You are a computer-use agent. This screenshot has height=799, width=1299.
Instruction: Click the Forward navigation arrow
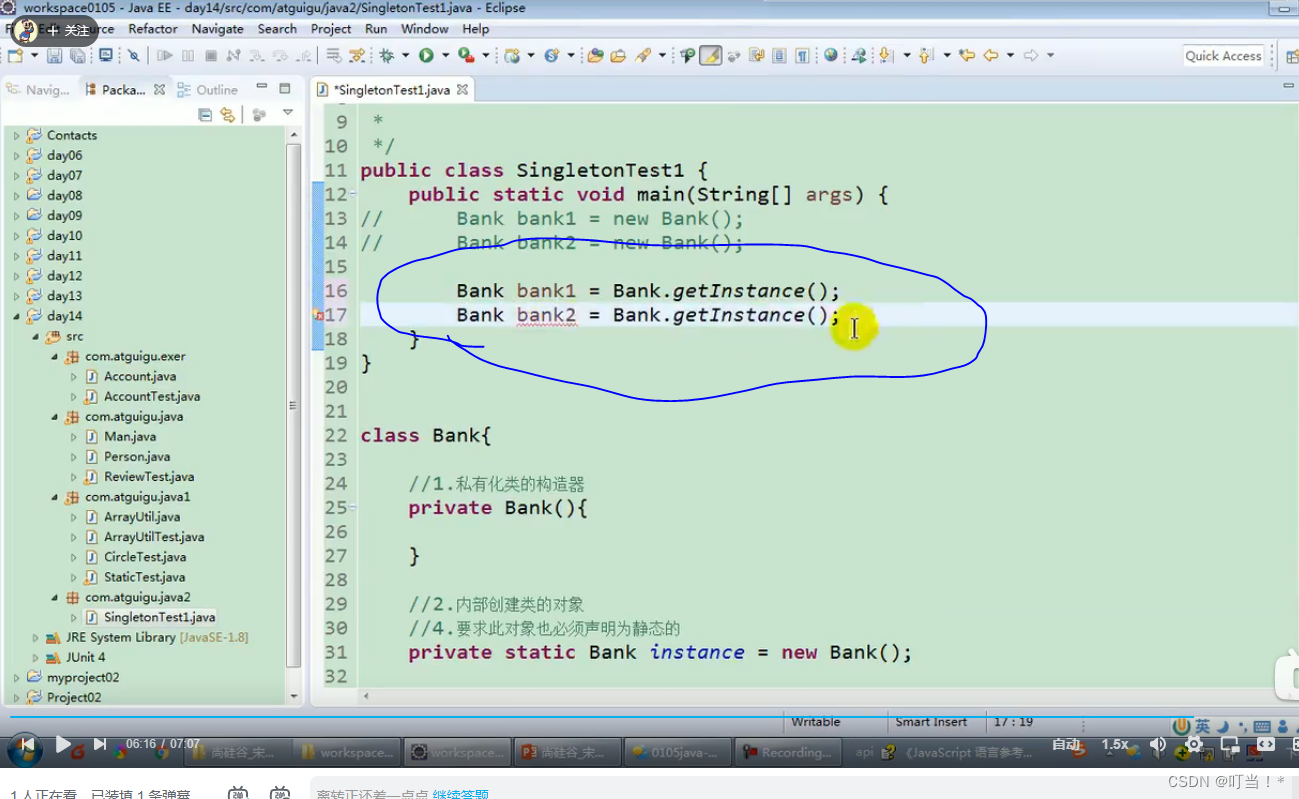coord(1031,56)
